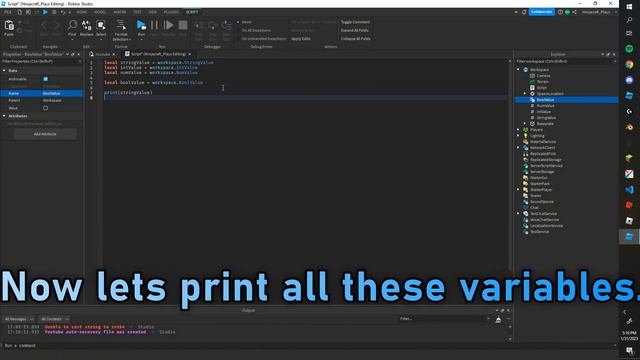Toggle the Archivable checkbox
Screen dimensions: 640x360
coord(46,79)
